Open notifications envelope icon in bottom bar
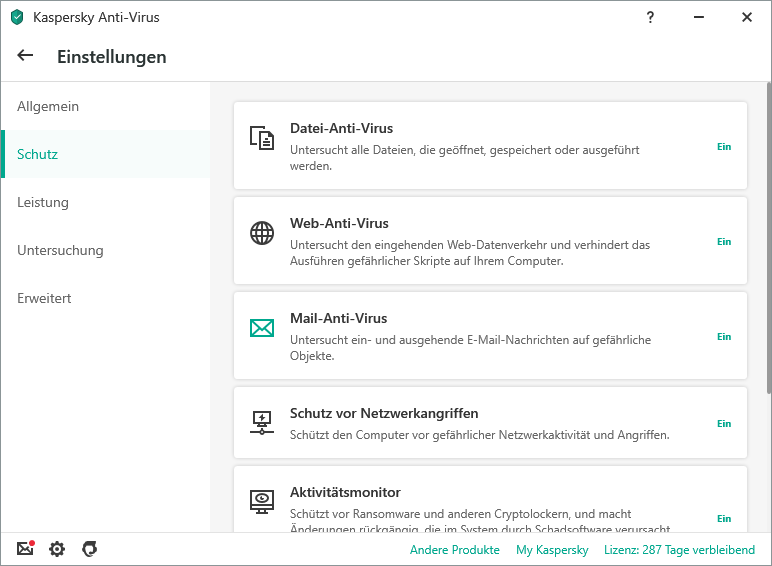772x566 pixels. pos(26,549)
